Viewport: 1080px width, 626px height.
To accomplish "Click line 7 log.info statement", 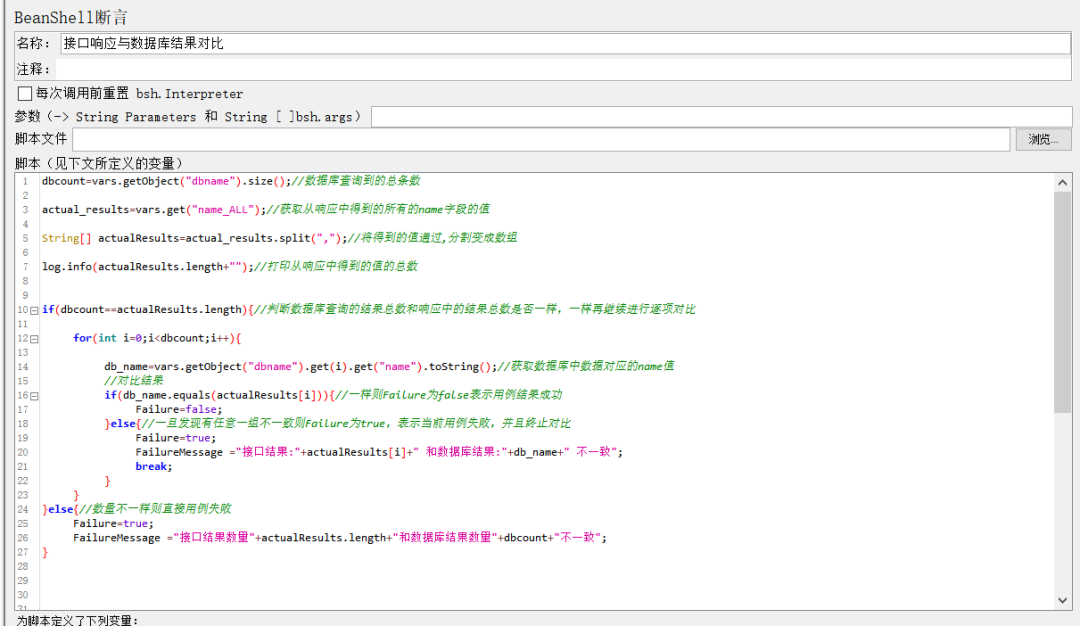I will pos(229,267).
